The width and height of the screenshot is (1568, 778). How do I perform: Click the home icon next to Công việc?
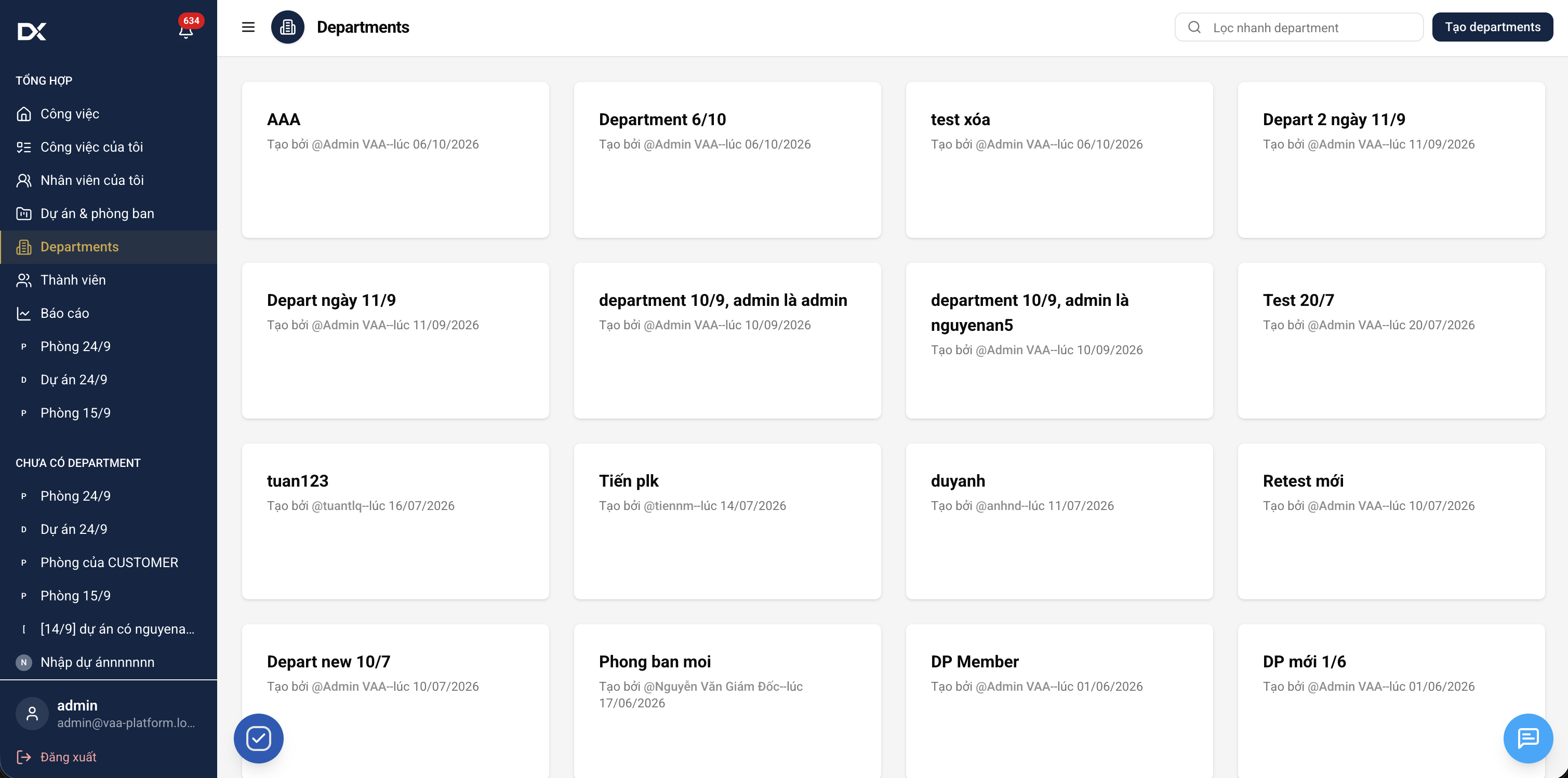click(24, 114)
